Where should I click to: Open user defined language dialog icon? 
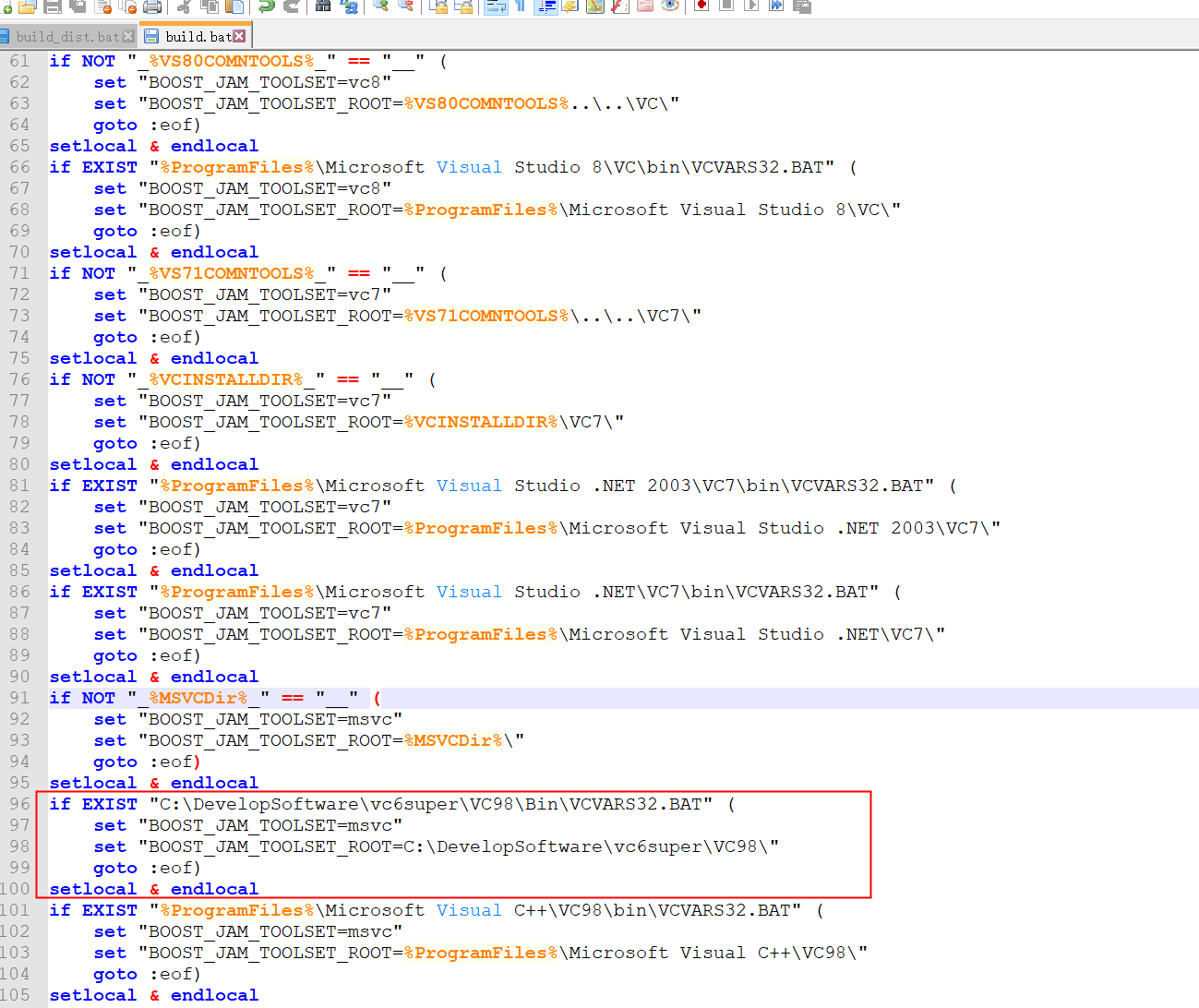570,6
